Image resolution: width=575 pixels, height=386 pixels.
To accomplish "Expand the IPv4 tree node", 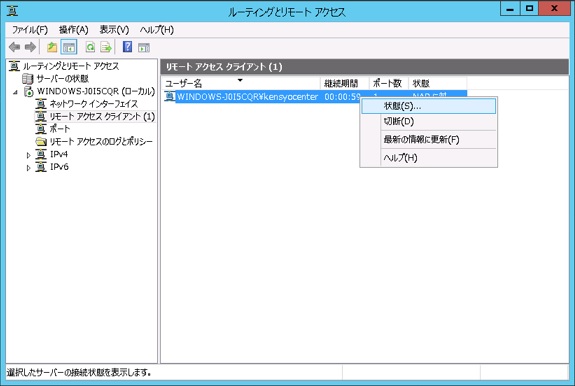I will point(28,155).
